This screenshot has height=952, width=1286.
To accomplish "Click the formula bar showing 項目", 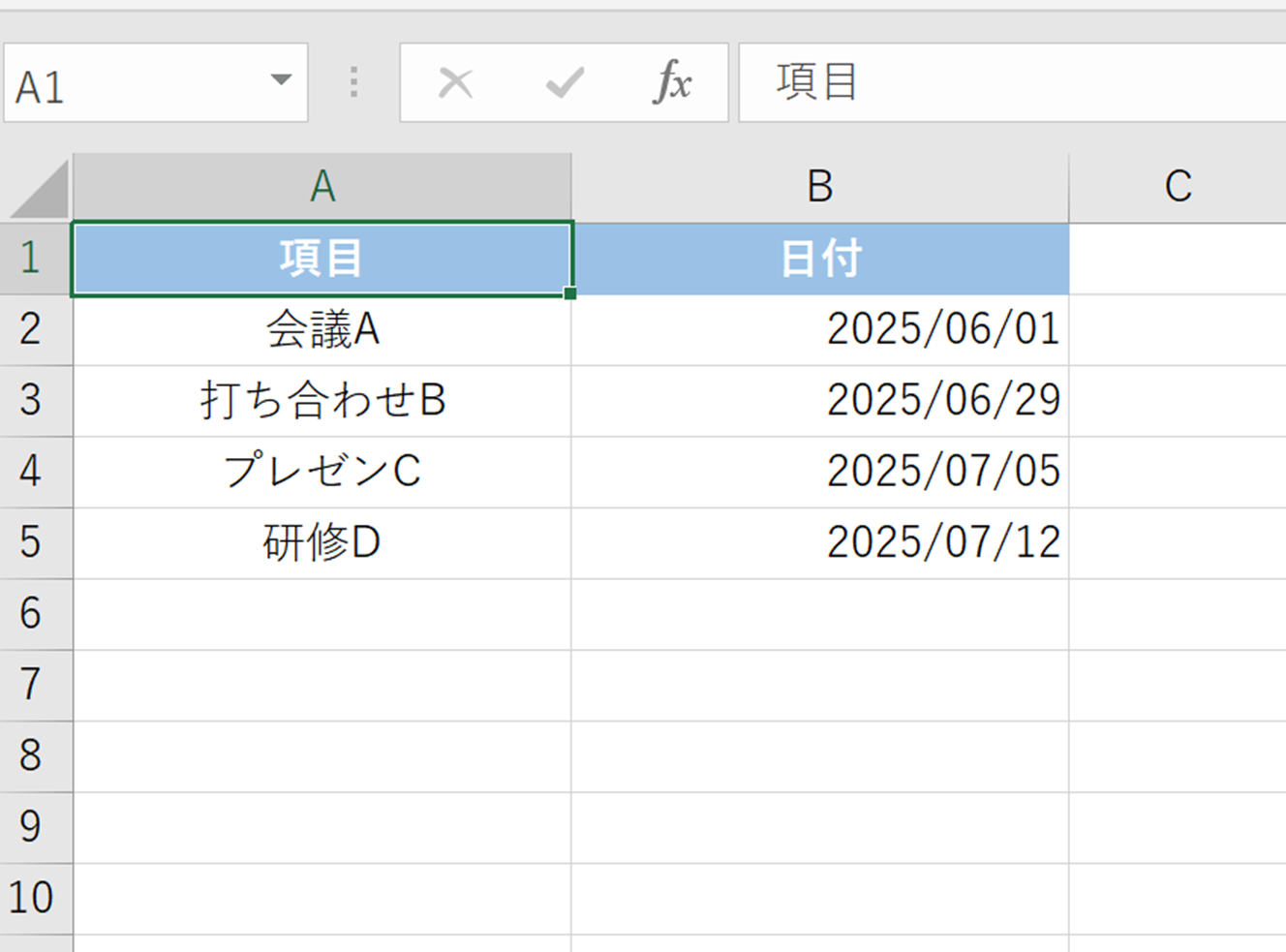I will click(x=1012, y=82).
